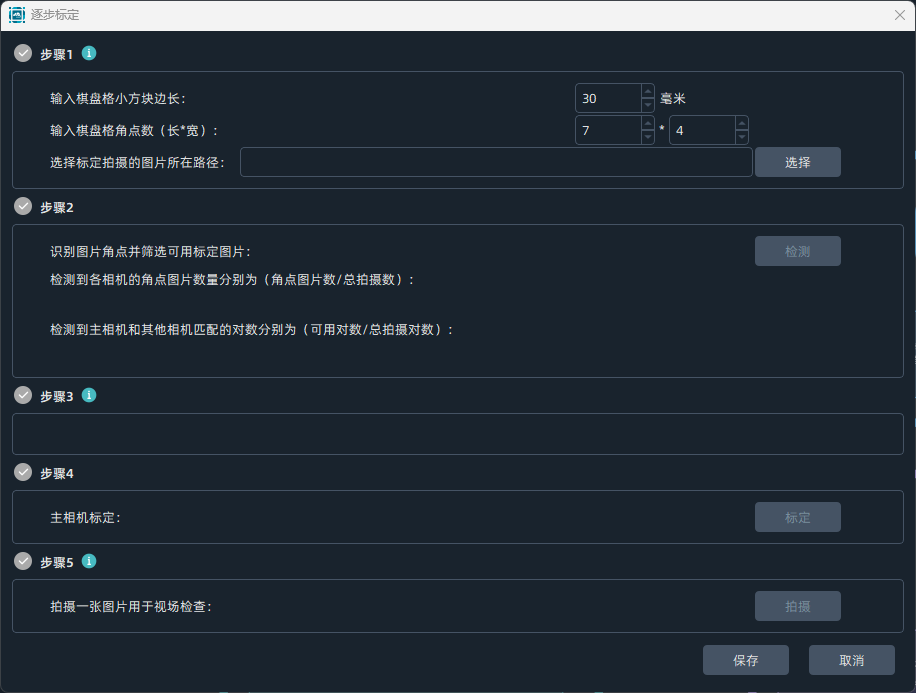
Task: Click the 选择 button to browse path
Action: (797, 162)
